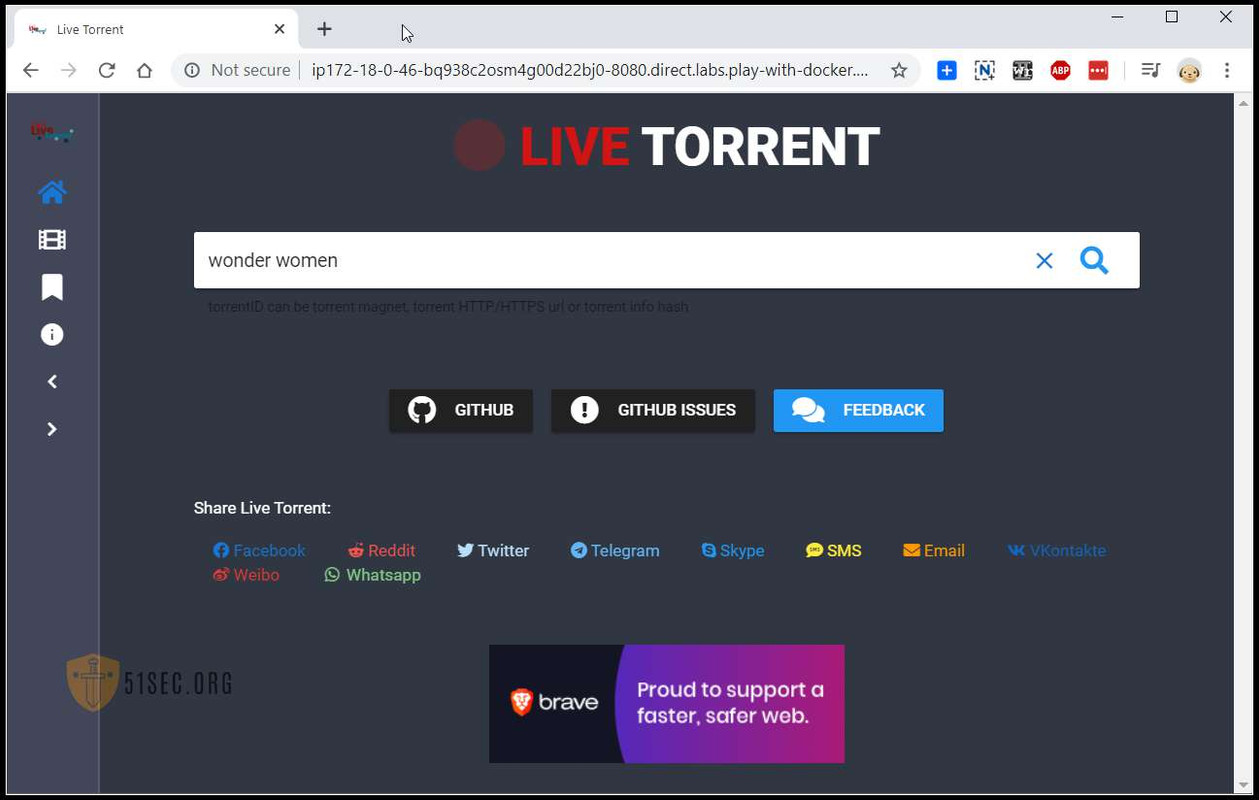Open the GITHUB button
The width and height of the screenshot is (1259, 800).
tap(461, 410)
